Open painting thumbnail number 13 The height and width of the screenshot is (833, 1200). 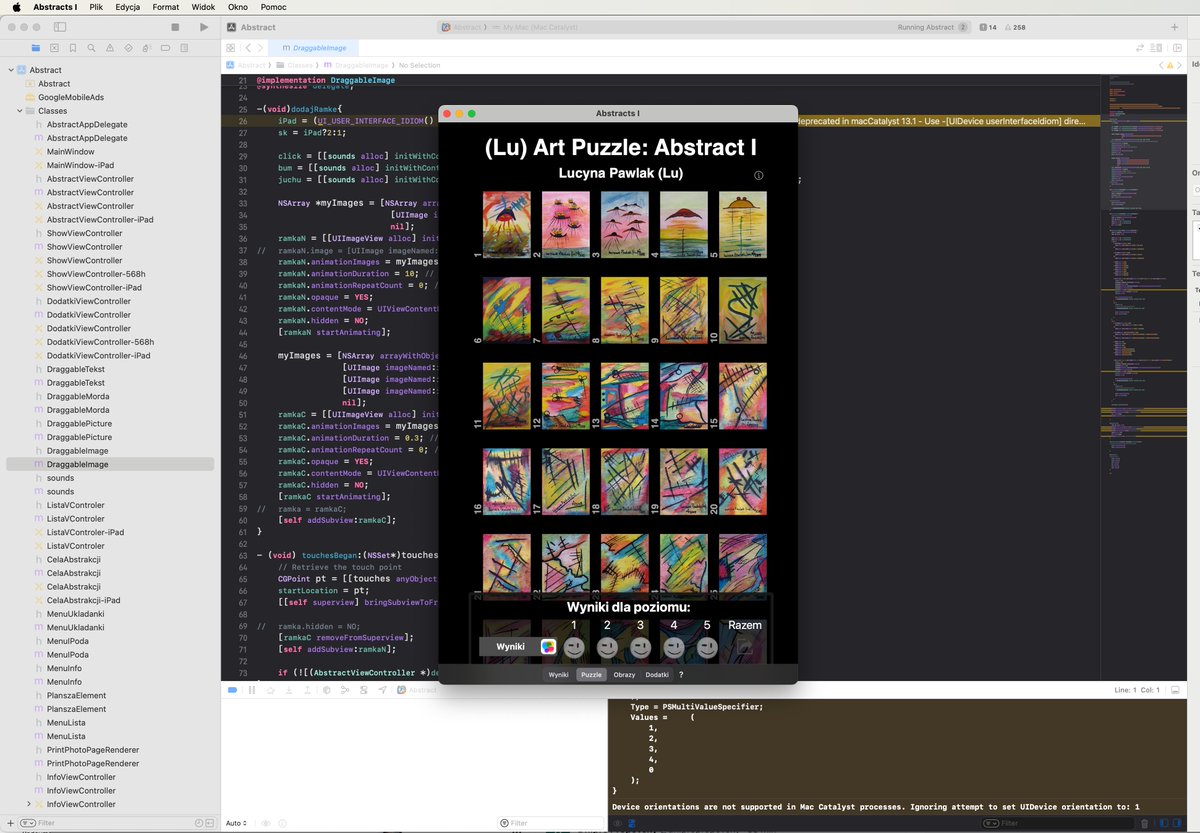[625, 396]
